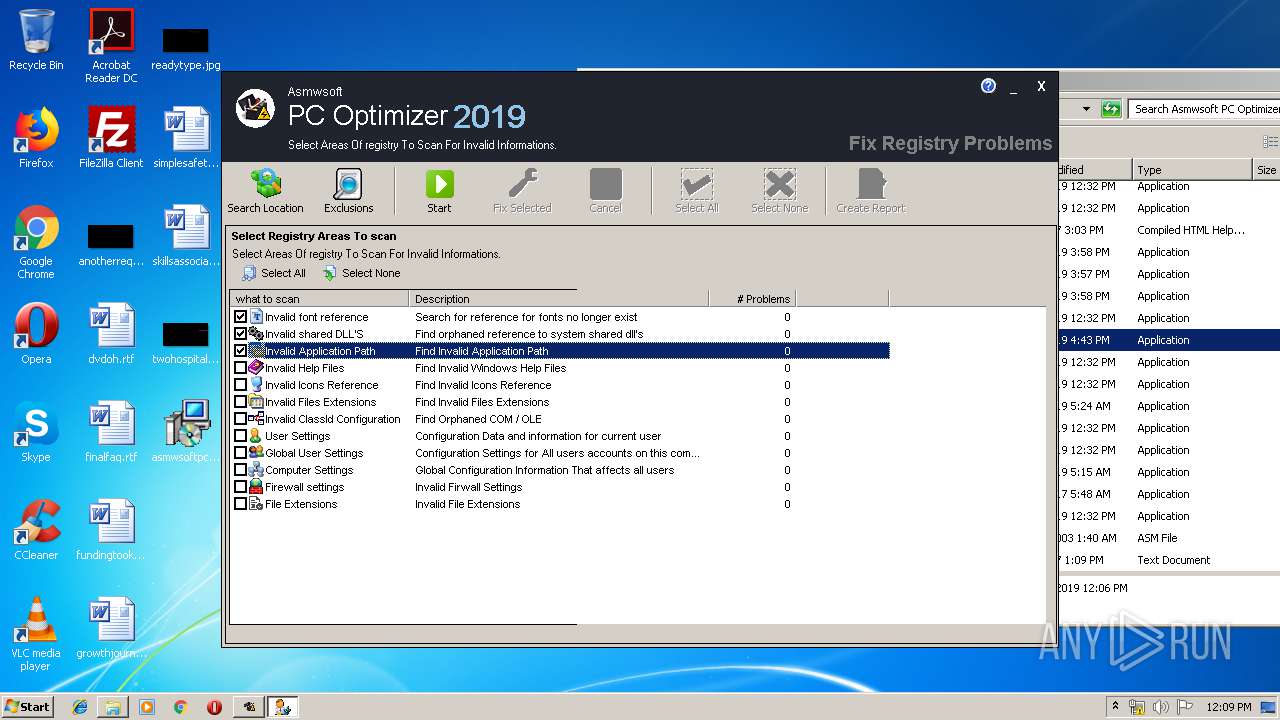The width and height of the screenshot is (1280, 720).
Task: Open CCleaner desktop icon
Action: [36, 530]
